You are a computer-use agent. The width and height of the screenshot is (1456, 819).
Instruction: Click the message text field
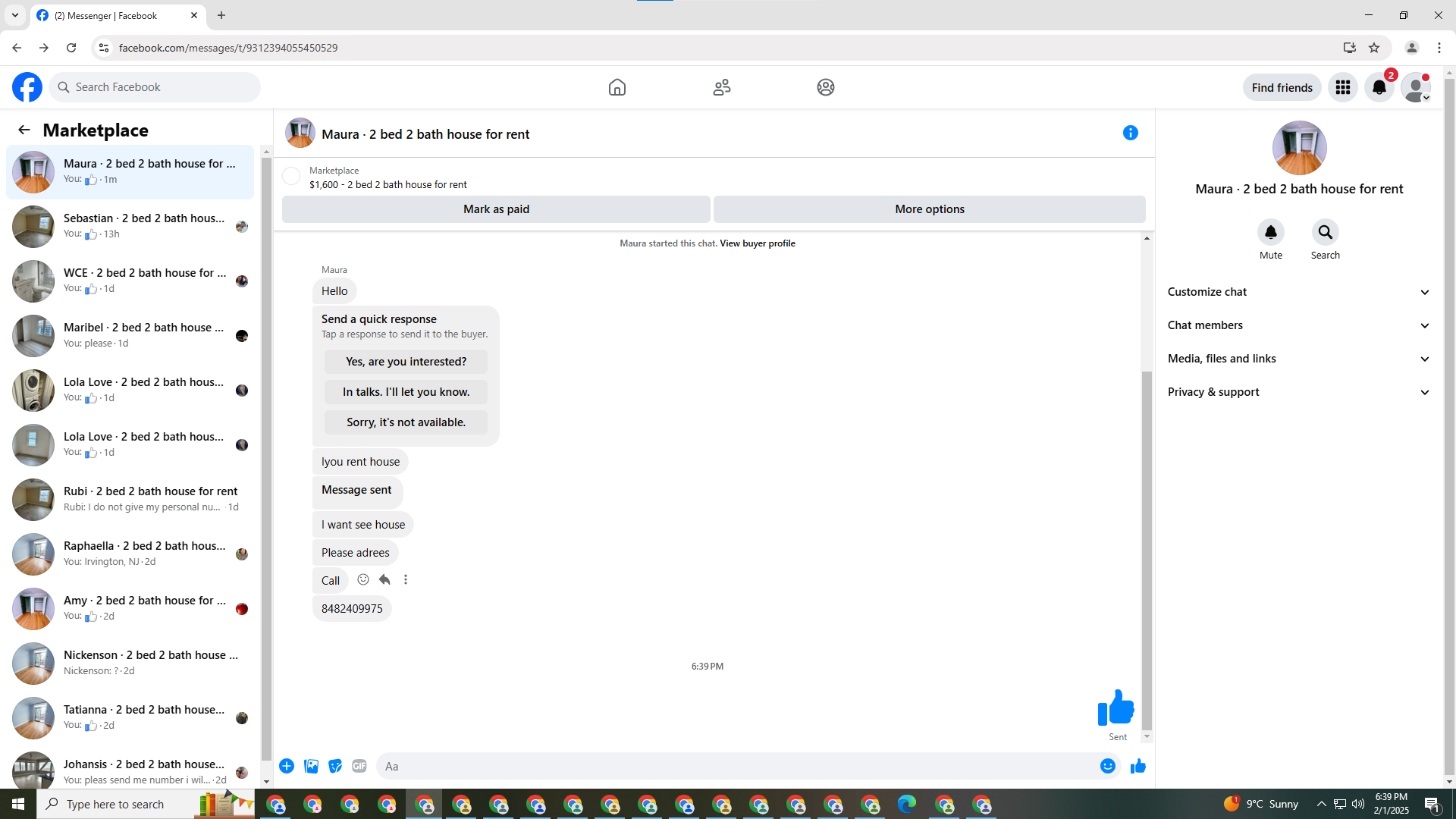pyautogui.click(x=736, y=766)
